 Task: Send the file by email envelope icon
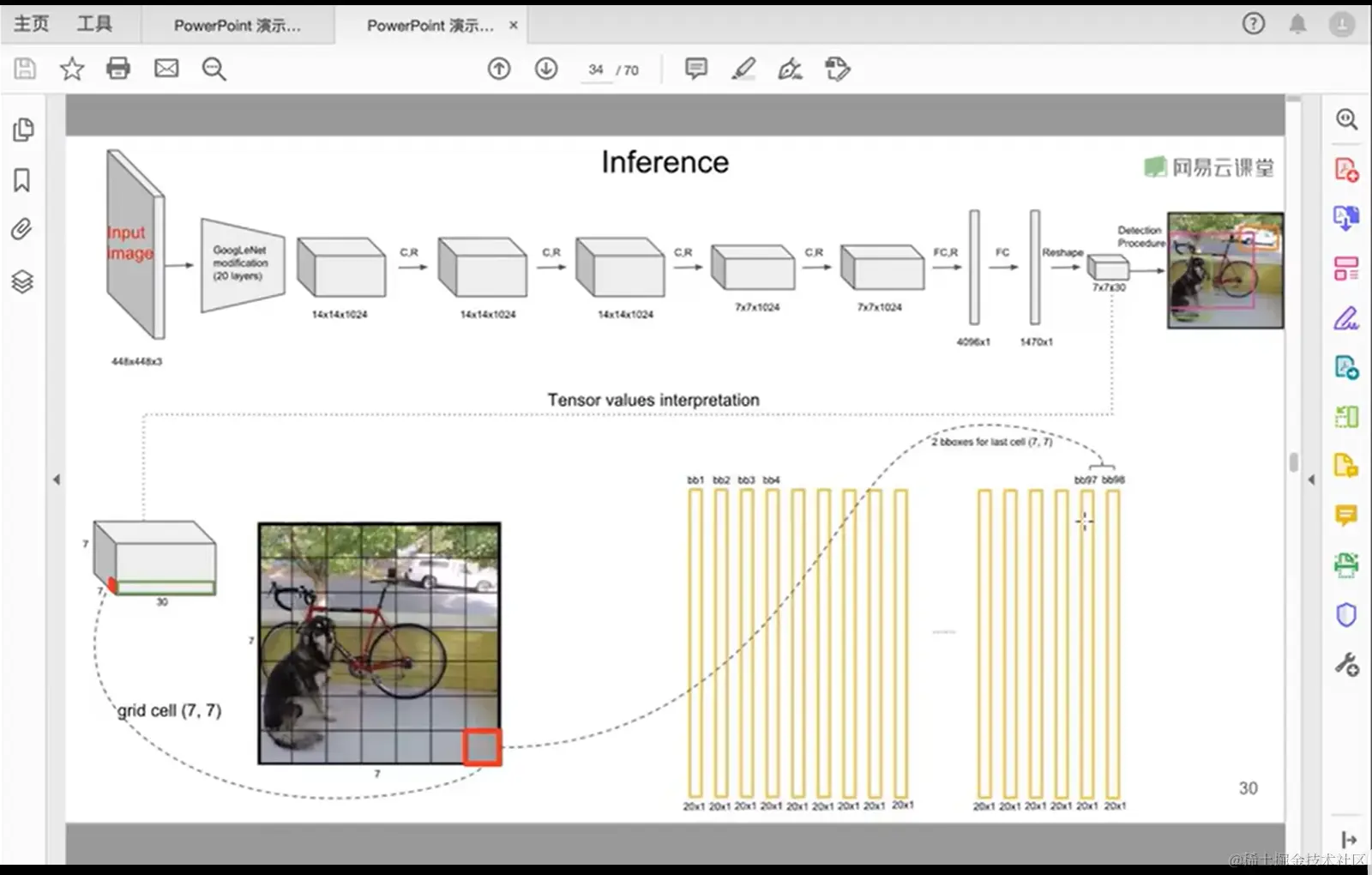(166, 69)
